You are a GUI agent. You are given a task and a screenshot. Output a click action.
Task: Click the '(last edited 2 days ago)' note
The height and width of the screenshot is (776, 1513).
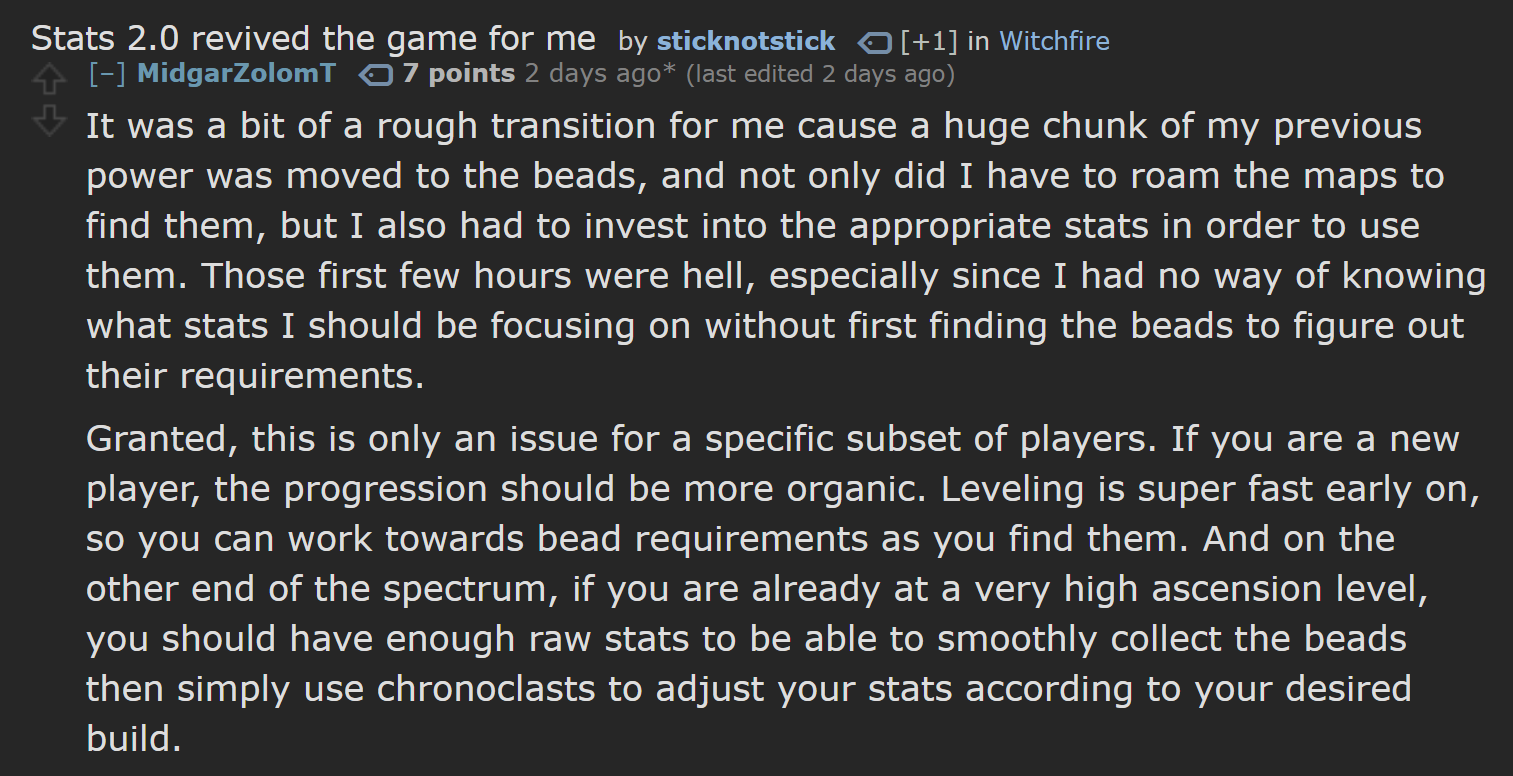[820, 73]
